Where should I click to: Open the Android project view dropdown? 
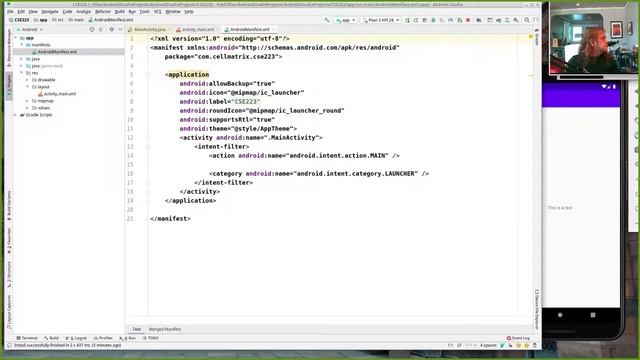[29, 29]
